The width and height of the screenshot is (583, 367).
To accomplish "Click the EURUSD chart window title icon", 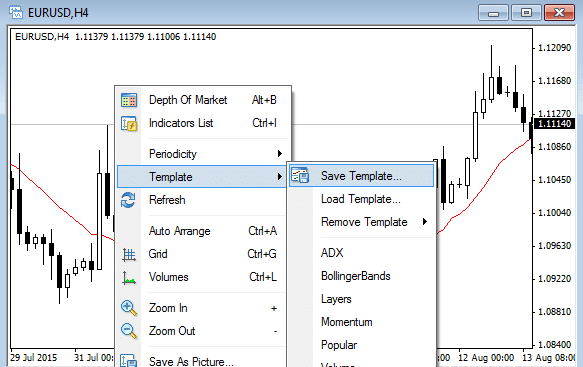I will pos(16,13).
